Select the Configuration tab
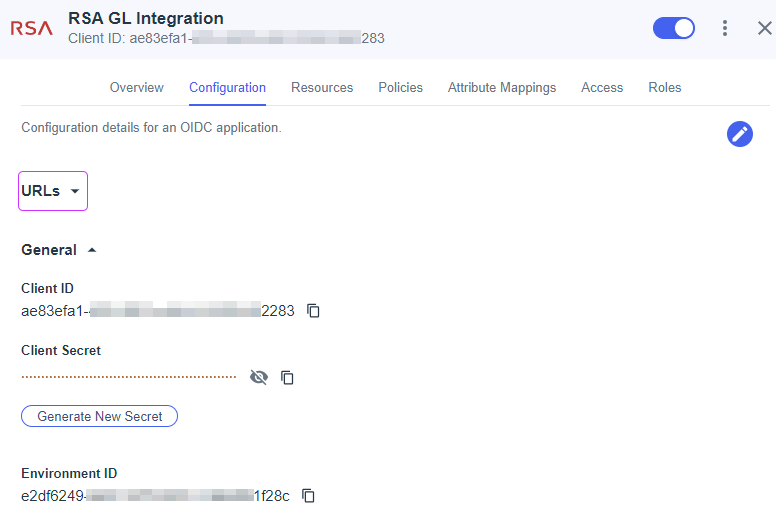This screenshot has width=776, height=530. 227,88
